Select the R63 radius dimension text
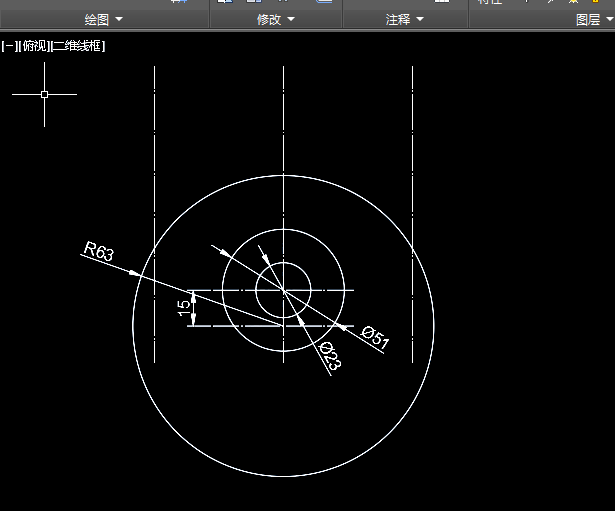615x511 pixels. pyautogui.click(x=99, y=251)
